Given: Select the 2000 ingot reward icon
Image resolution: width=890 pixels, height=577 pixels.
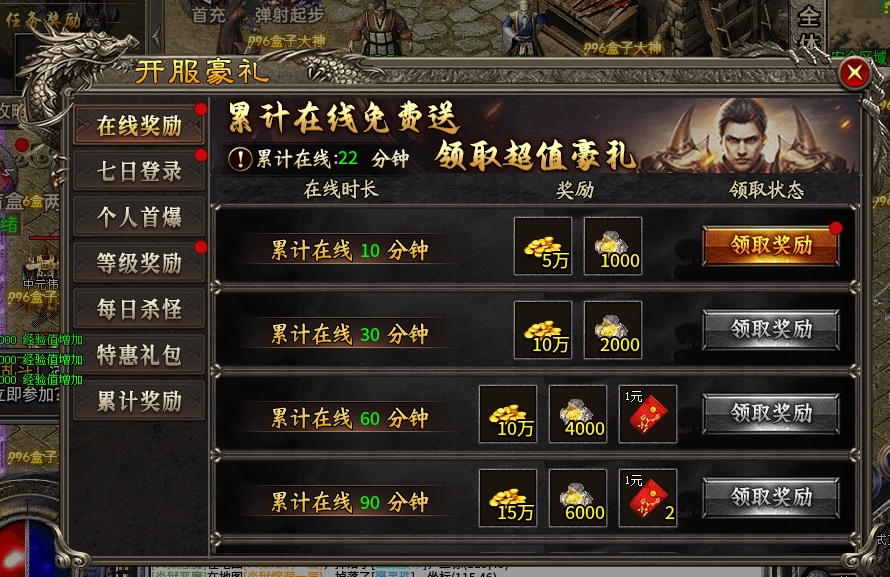Looking at the screenshot, I should tap(613, 330).
